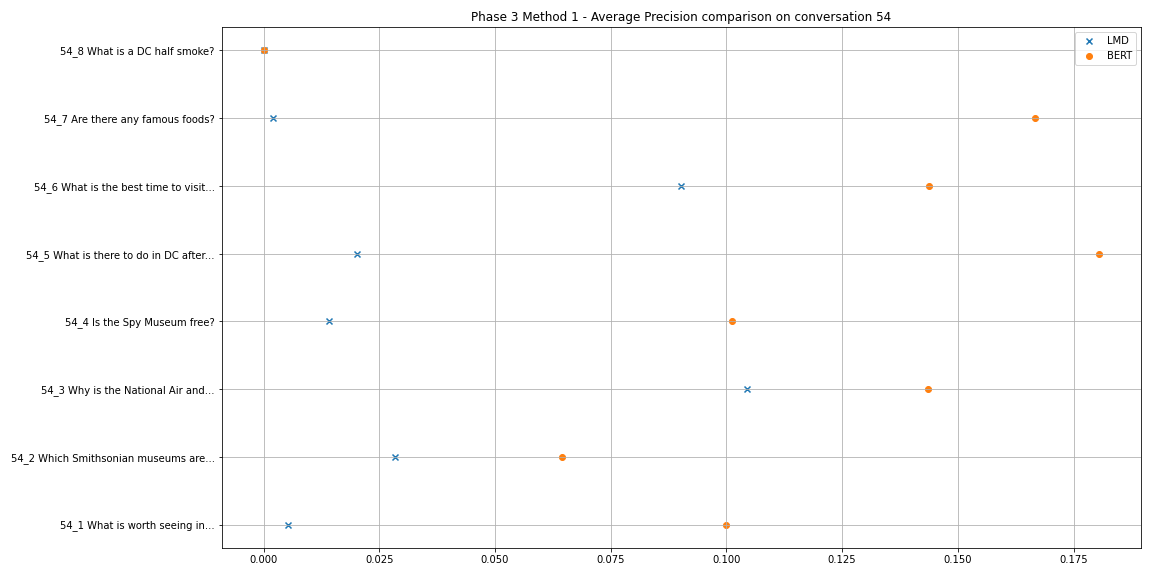Click the LMD x marker on row 54_6
Screen dimensions: 1152x576
pyautogui.click(x=681, y=186)
